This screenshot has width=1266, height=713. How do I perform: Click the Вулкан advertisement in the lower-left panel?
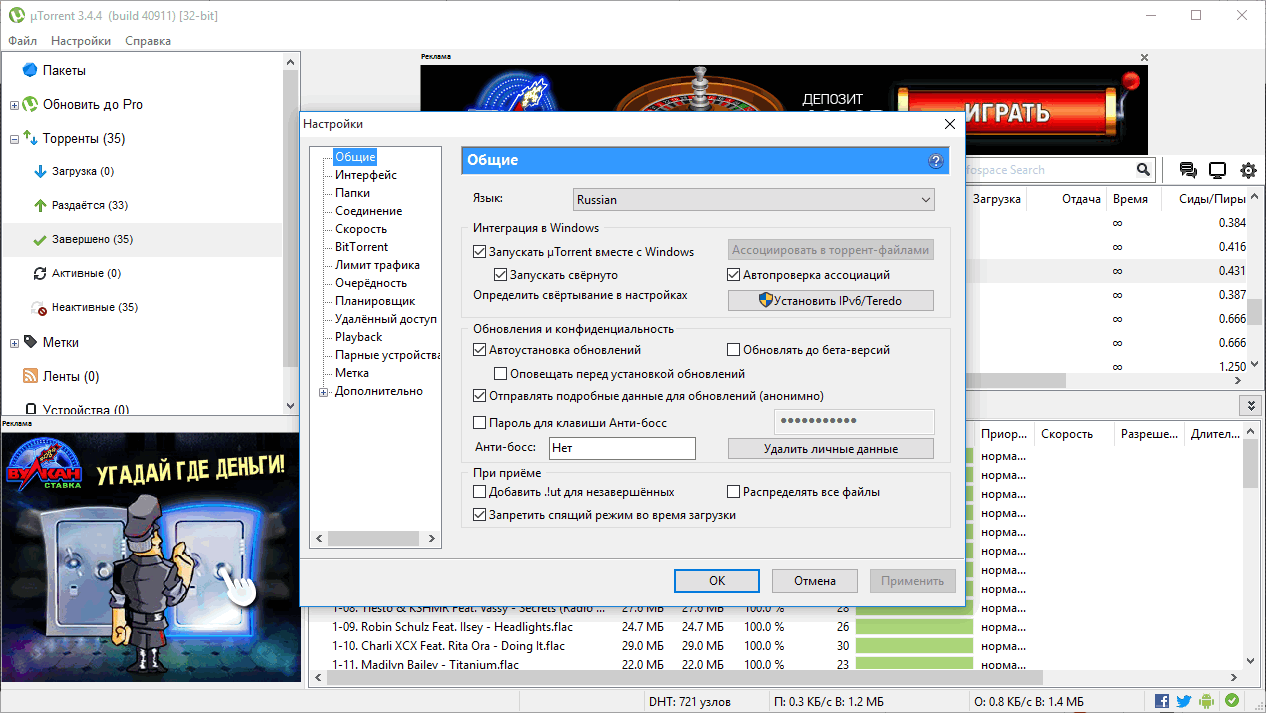pos(151,558)
